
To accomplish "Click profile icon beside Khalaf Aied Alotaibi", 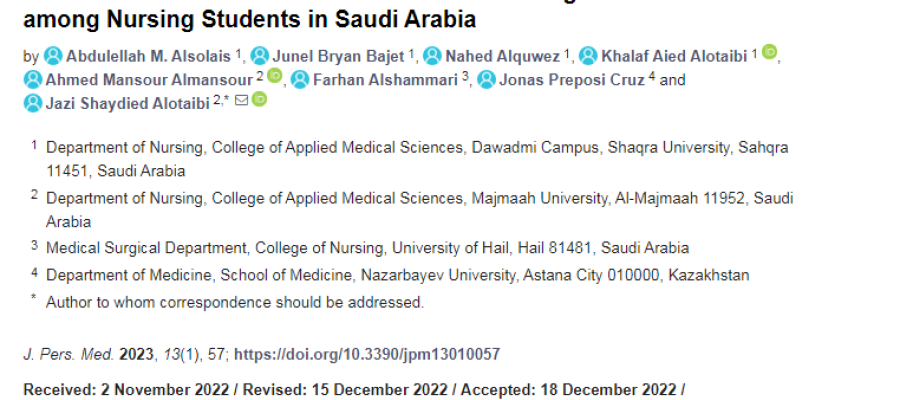I will (x=588, y=56).
